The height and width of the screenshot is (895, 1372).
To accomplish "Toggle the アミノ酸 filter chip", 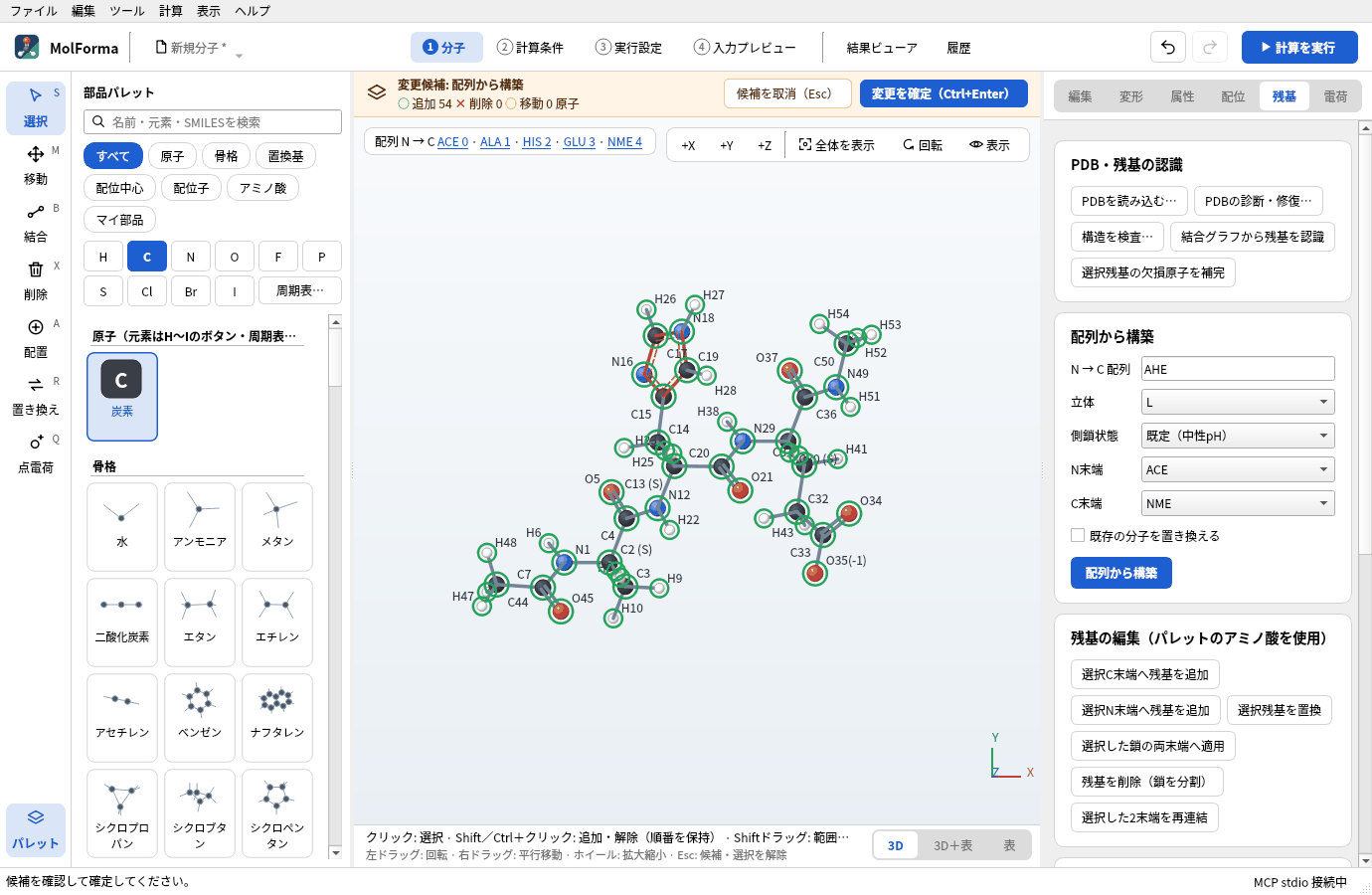I will click(262, 188).
